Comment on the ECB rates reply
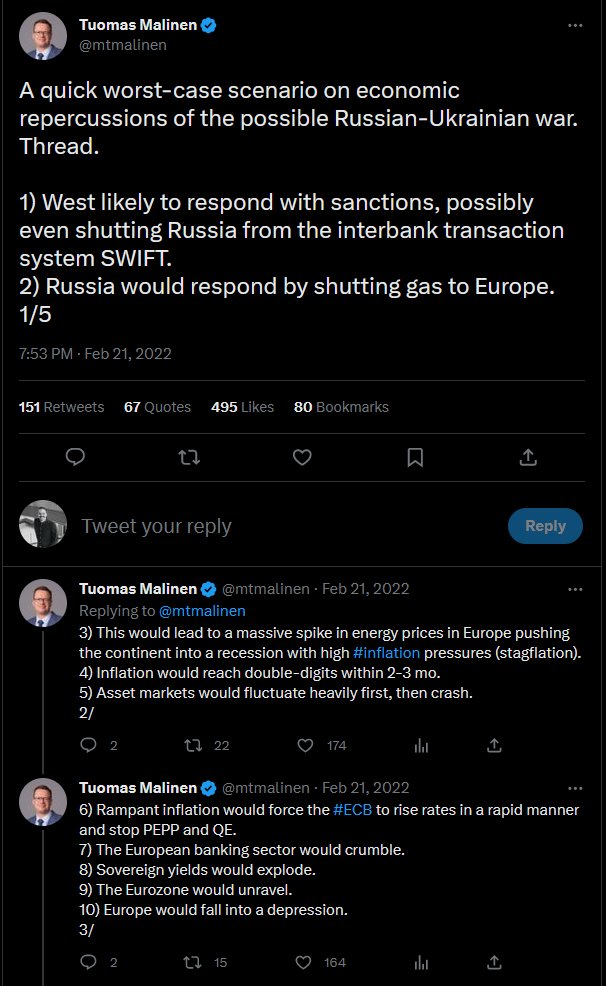Viewport: 606px width, 986px height. (88, 962)
